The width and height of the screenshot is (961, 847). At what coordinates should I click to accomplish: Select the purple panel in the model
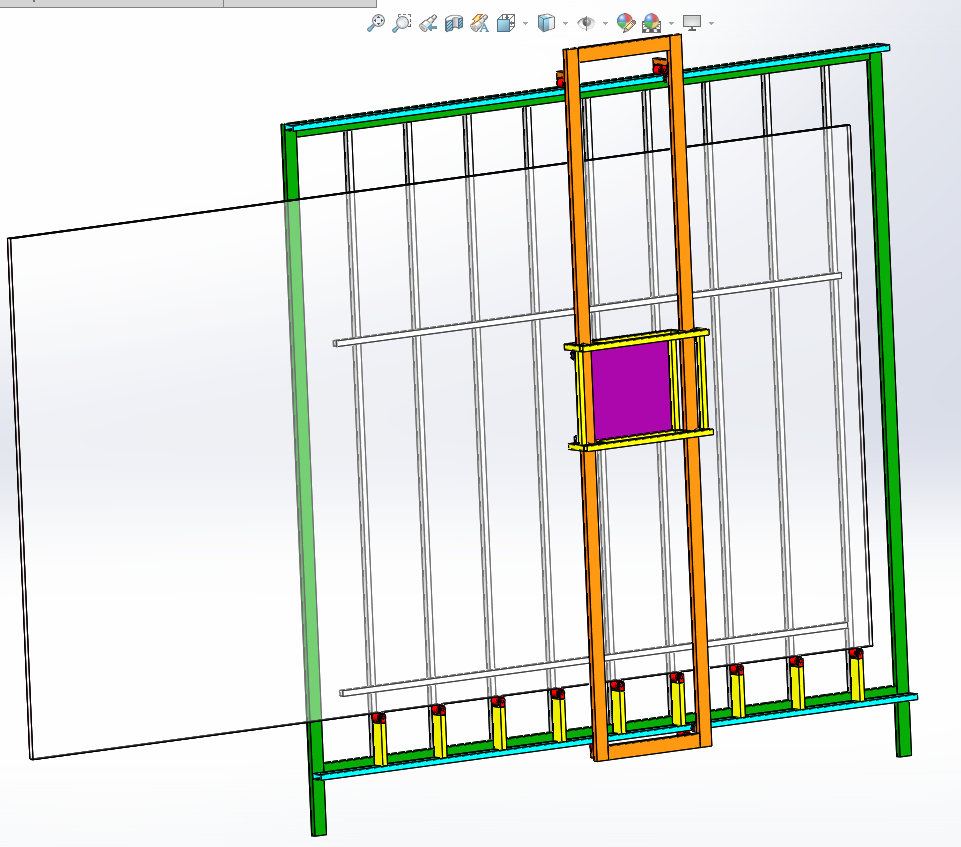coord(631,390)
